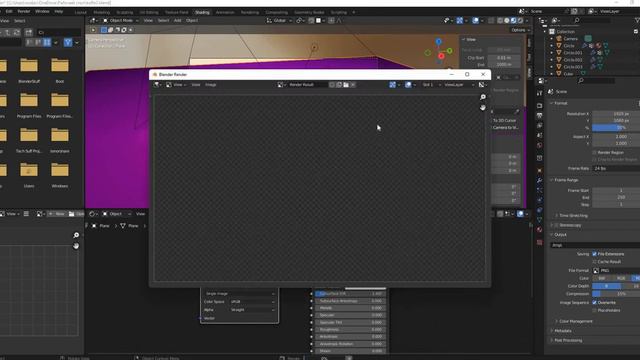This screenshot has width=640, height=360.
Task: Open the Slot 1 dropdown in render window
Action: (x=431, y=85)
